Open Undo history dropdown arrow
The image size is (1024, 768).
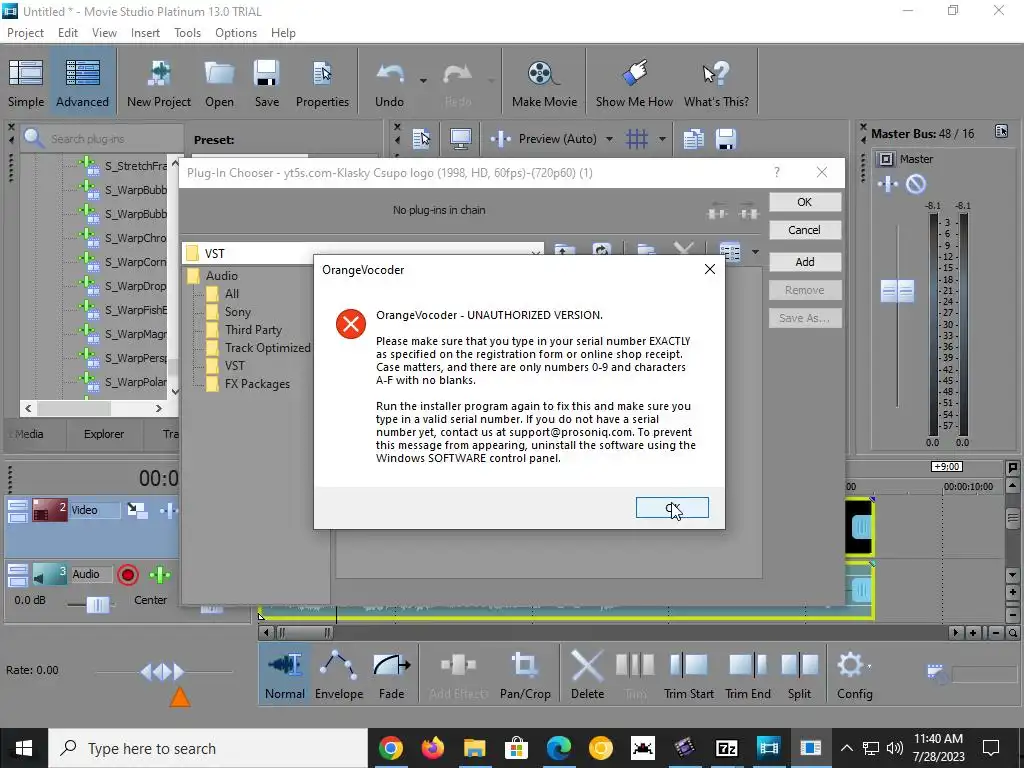423,81
